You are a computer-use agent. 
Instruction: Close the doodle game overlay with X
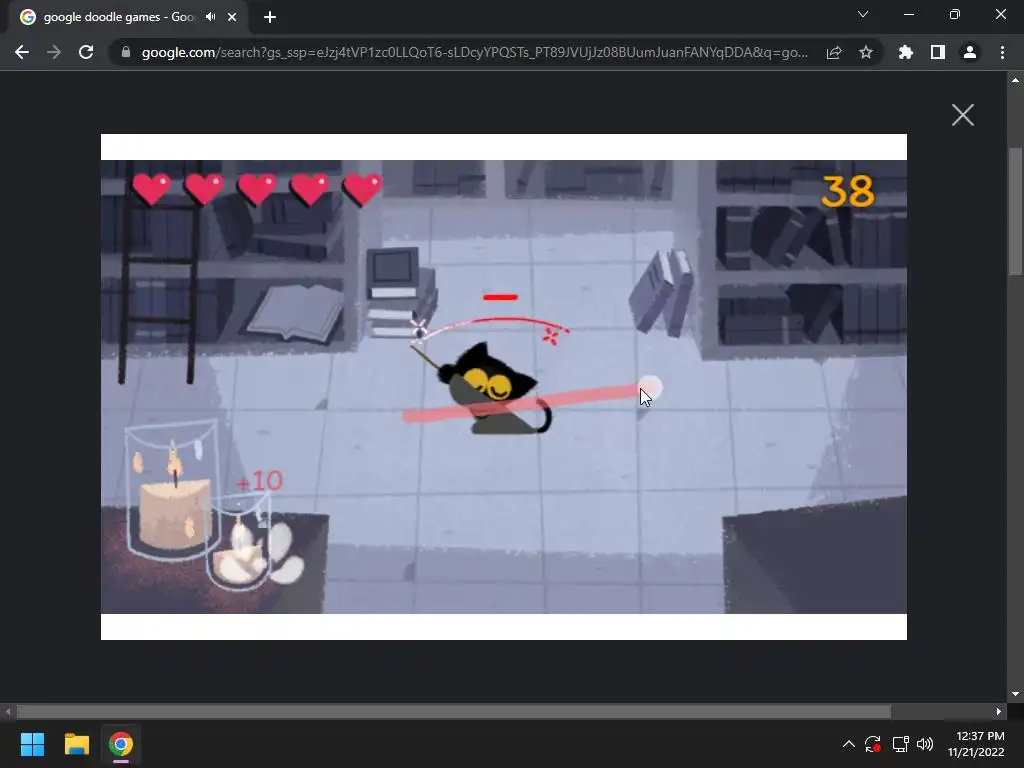click(963, 115)
